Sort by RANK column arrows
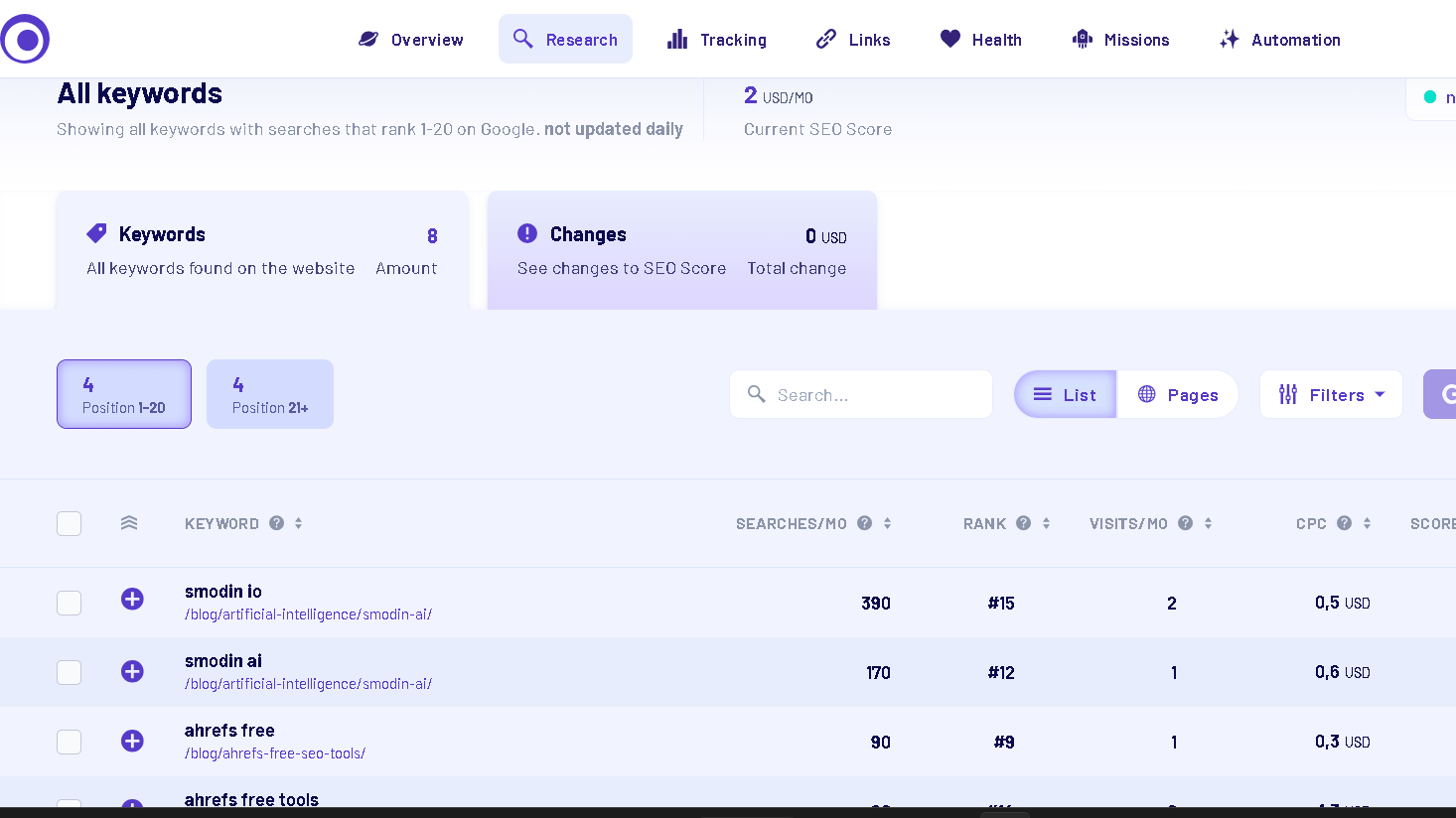The height and width of the screenshot is (818, 1456). pos(1046,523)
